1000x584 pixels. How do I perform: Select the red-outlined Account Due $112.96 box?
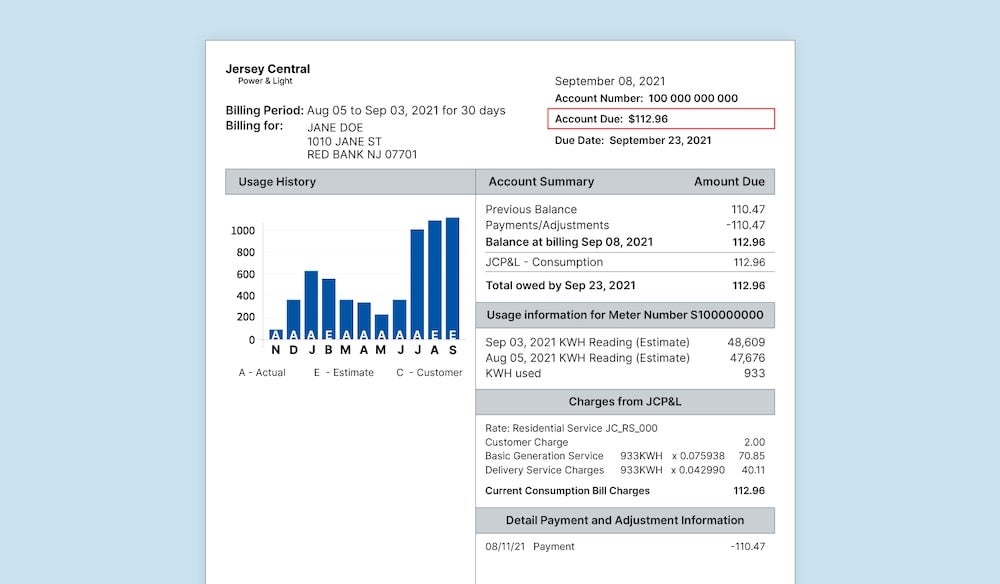point(661,119)
